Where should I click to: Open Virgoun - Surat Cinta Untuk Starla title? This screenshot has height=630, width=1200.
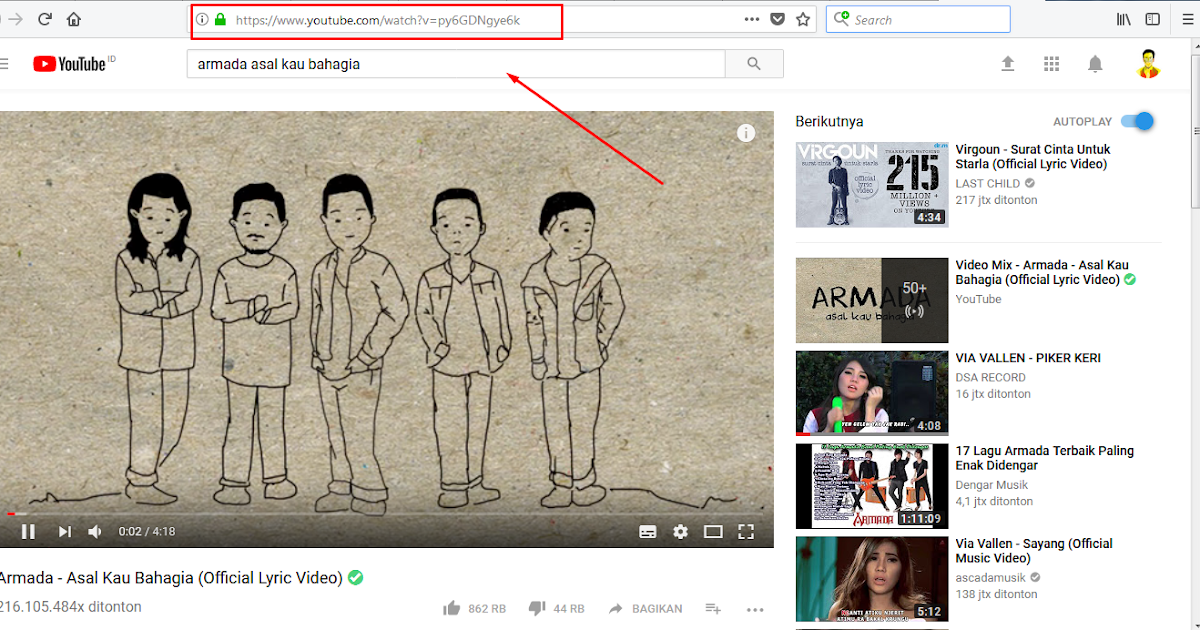click(x=1033, y=157)
